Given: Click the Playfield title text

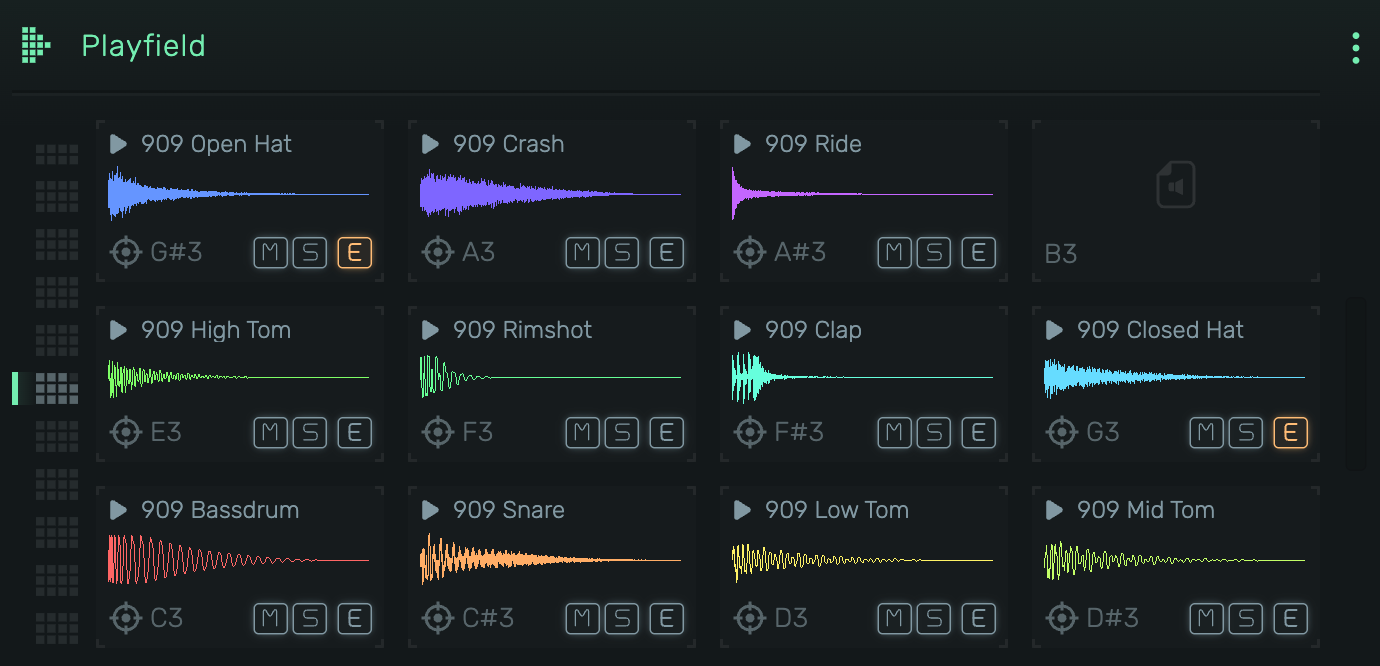Looking at the screenshot, I should tap(143, 46).
